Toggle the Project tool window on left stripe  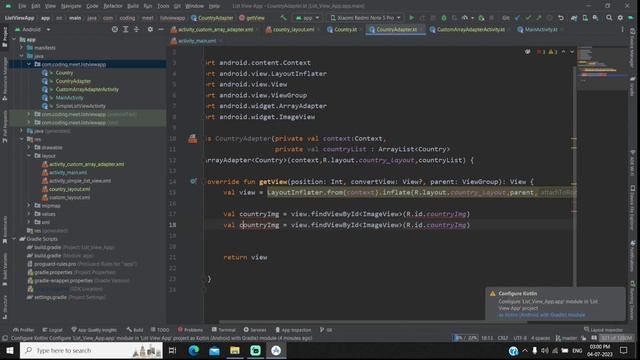[x=4, y=38]
